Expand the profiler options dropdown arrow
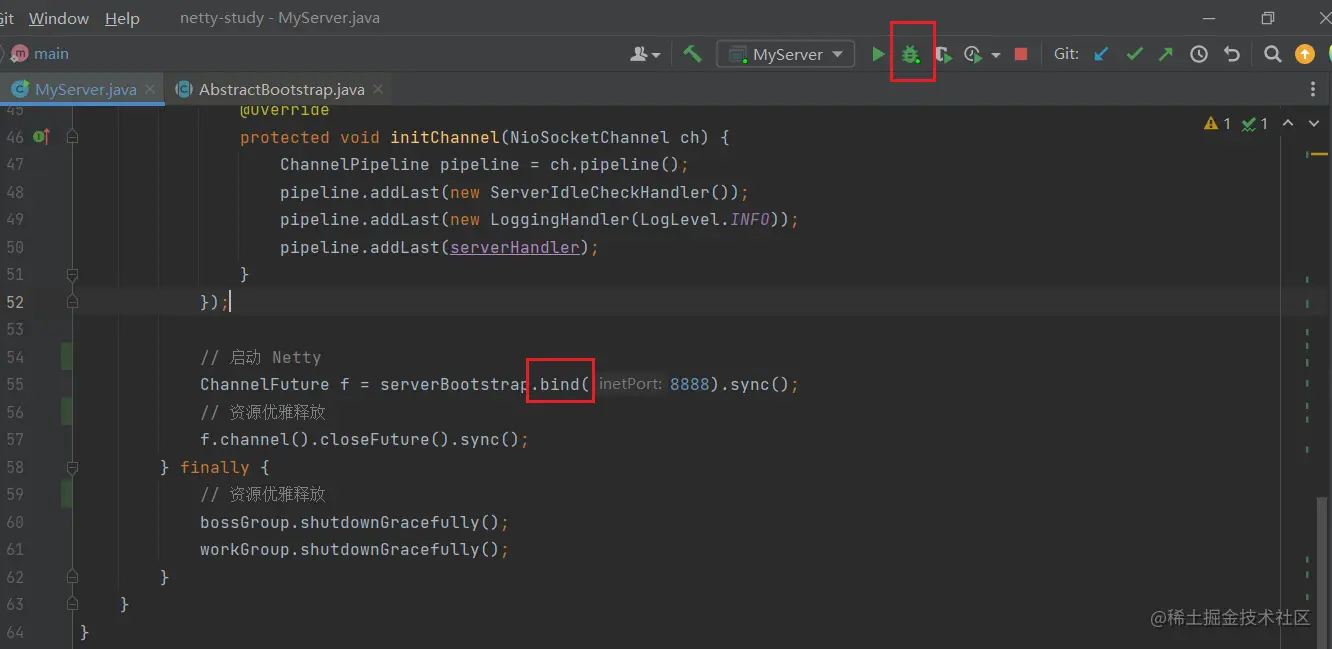The height and width of the screenshot is (649, 1332). tap(995, 55)
